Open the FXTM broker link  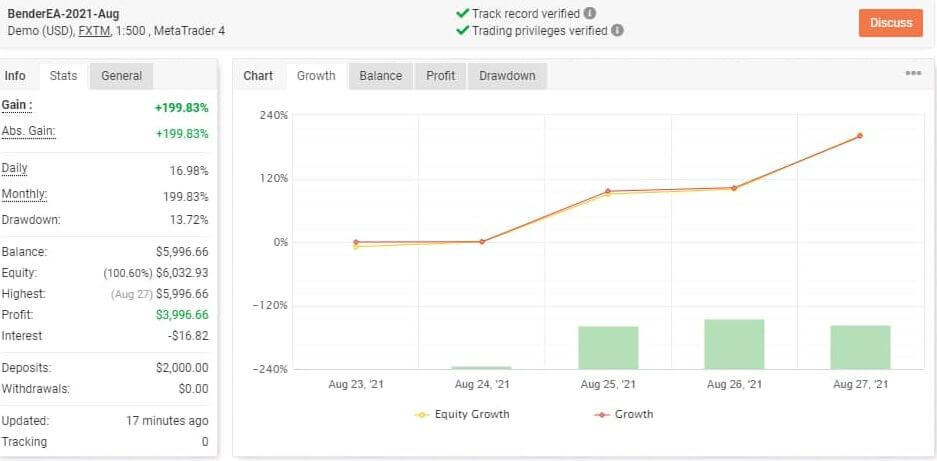(x=94, y=31)
